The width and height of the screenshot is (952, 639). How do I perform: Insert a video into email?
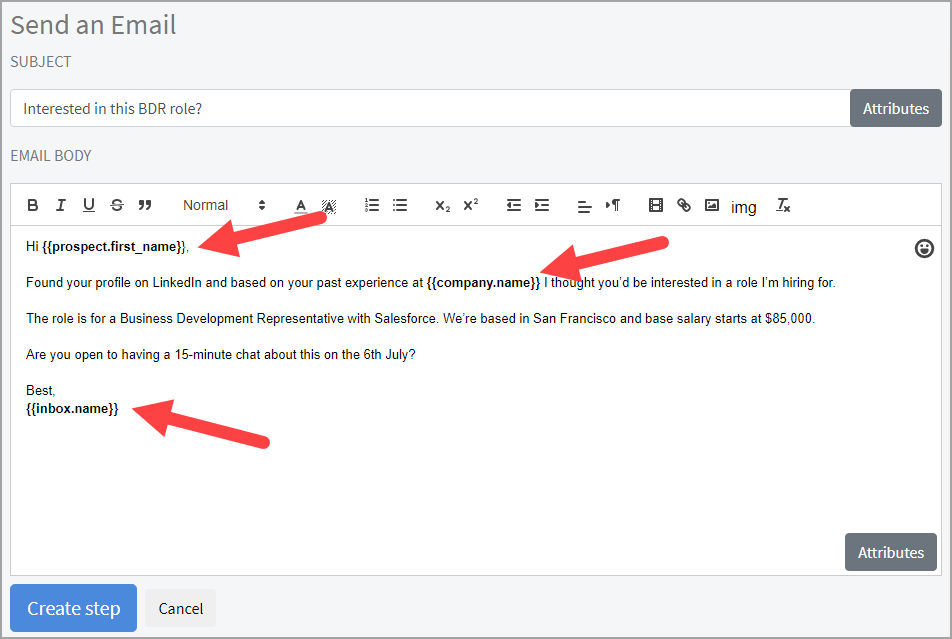tap(656, 205)
